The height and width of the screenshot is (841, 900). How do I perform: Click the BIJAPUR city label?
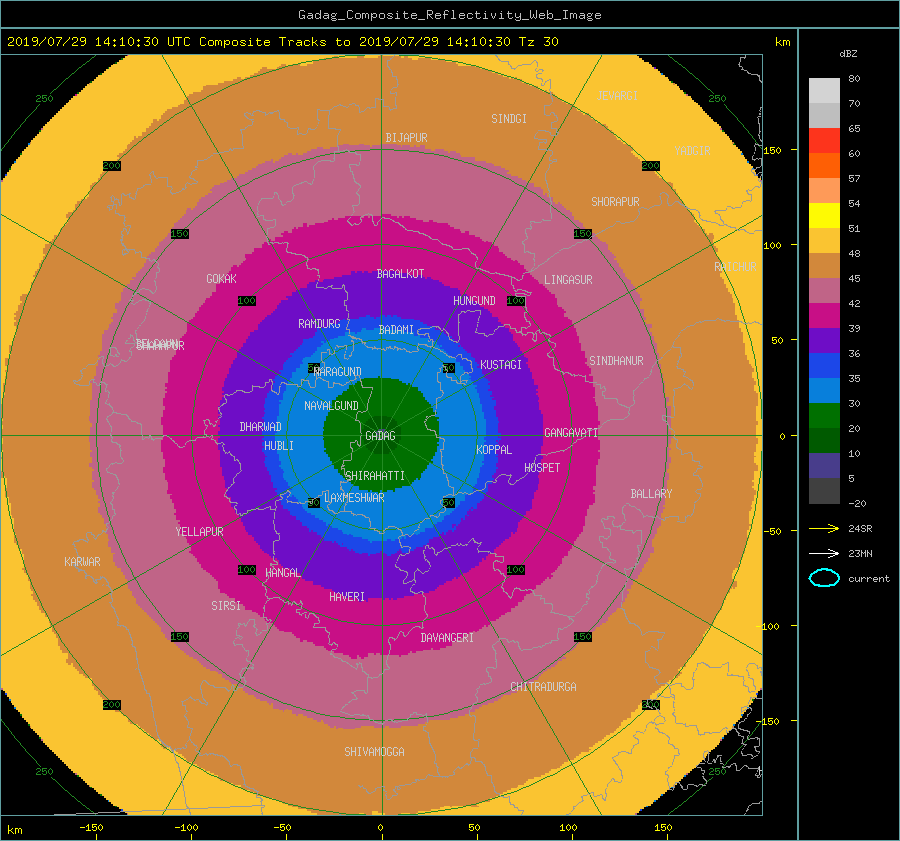(x=406, y=138)
